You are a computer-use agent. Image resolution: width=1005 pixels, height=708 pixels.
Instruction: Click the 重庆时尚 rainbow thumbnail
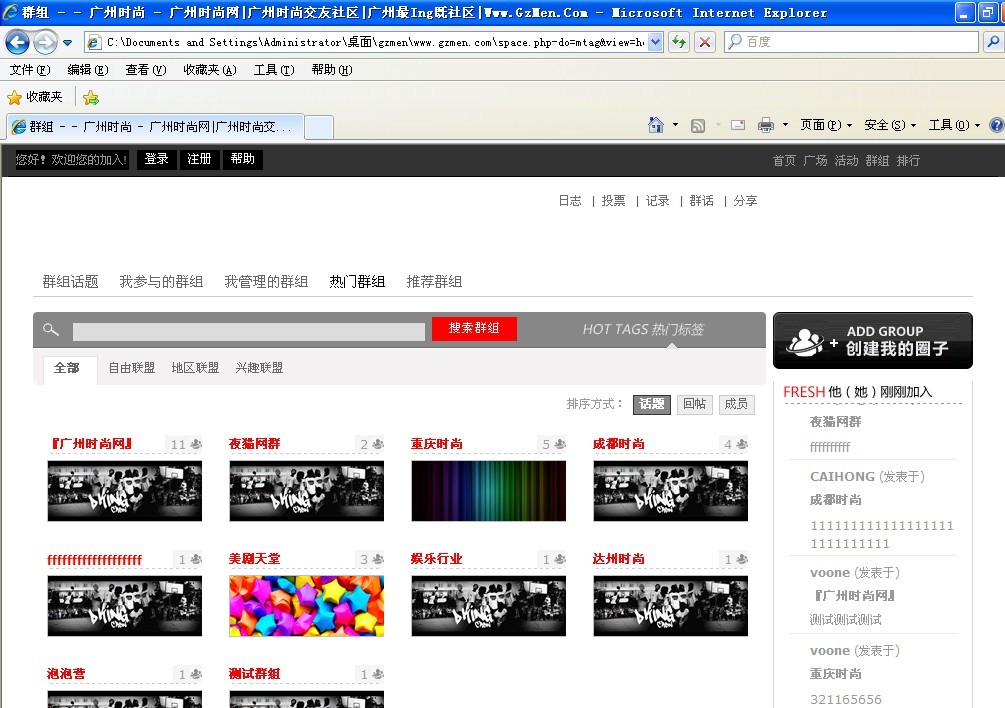point(488,491)
